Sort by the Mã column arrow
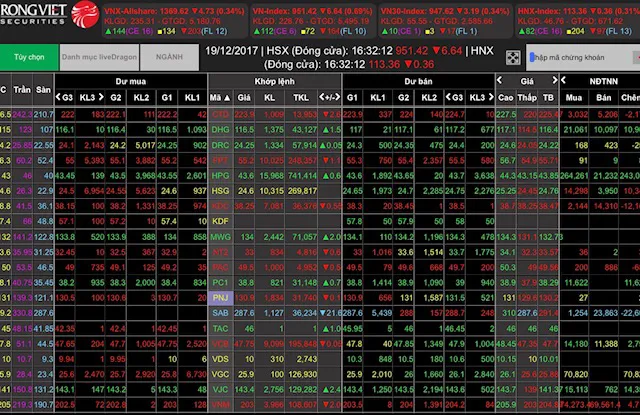Screen dimensions: 640x415 (225, 97)
